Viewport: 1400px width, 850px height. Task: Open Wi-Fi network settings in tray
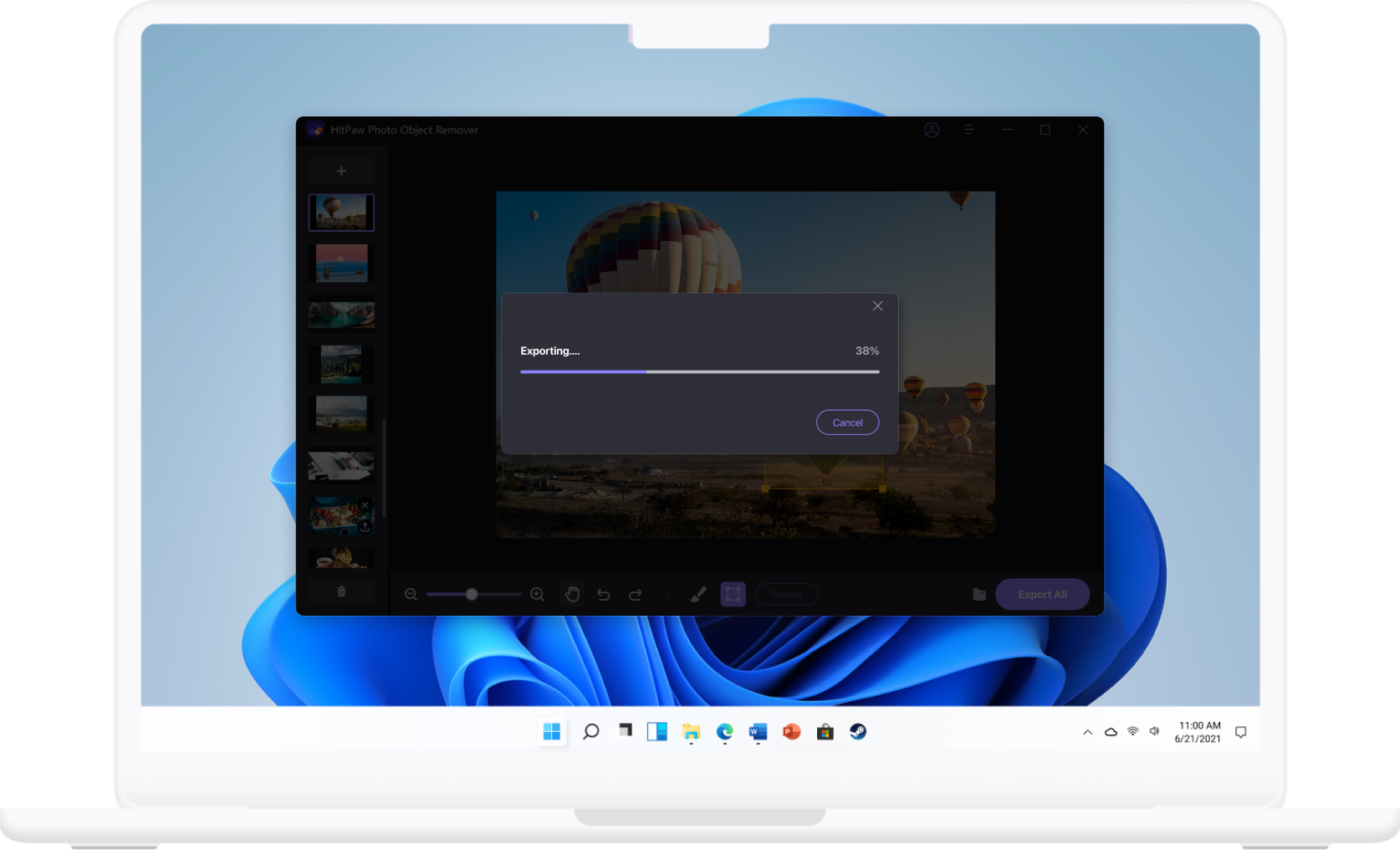tap(1132, 732)
